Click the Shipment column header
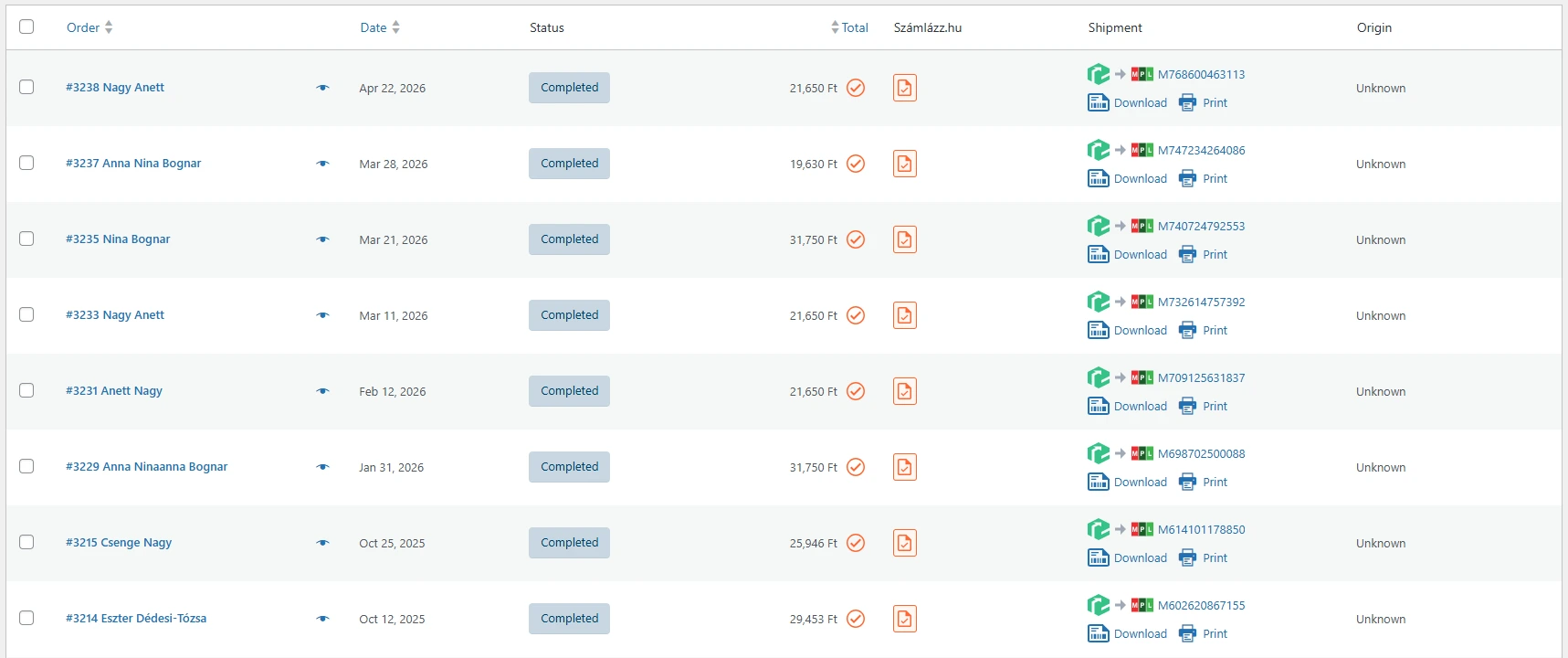 click(x=1115, y=27)
